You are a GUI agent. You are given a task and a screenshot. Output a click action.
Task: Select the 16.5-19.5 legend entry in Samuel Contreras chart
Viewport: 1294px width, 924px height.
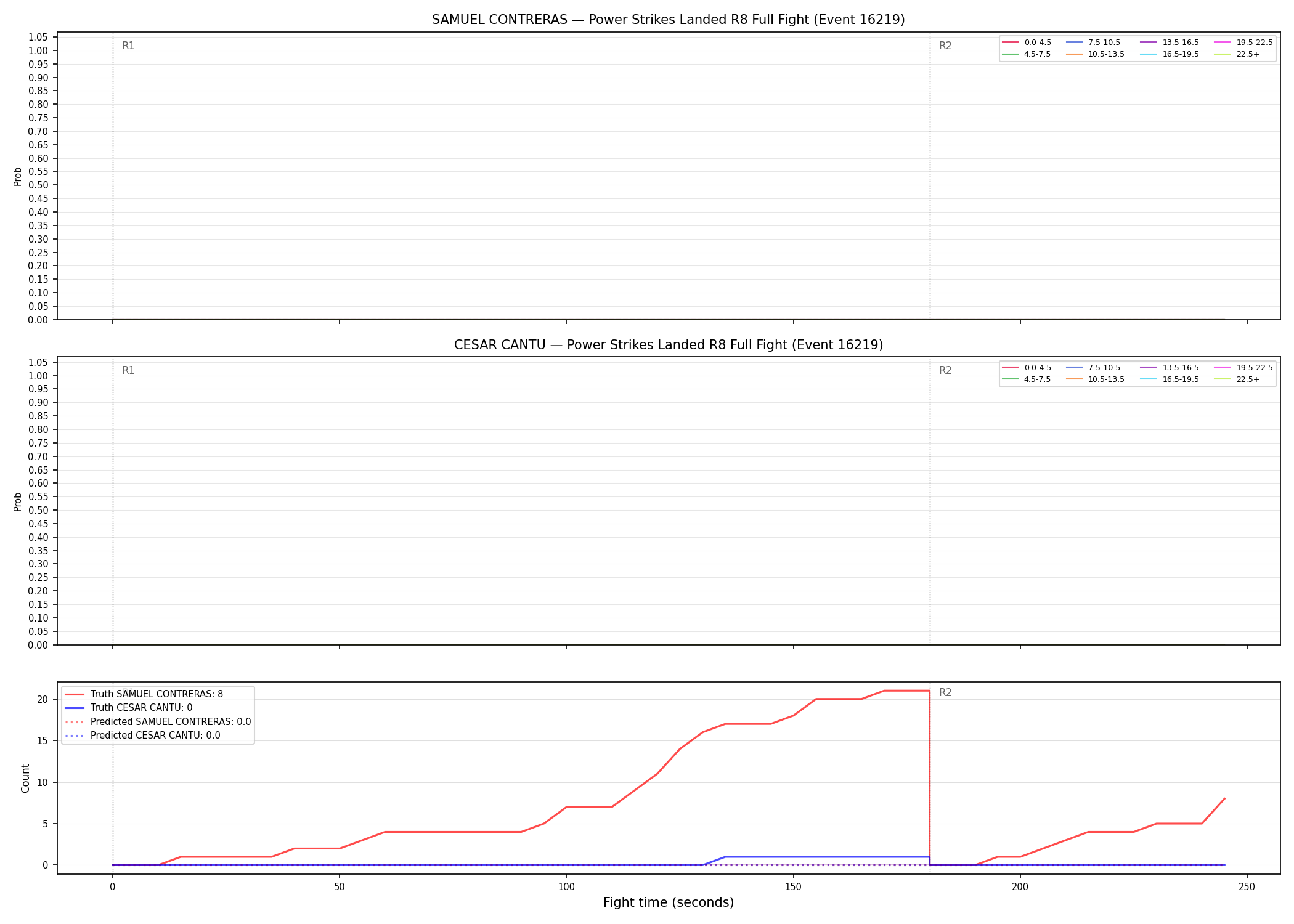tap(1170, 54)
